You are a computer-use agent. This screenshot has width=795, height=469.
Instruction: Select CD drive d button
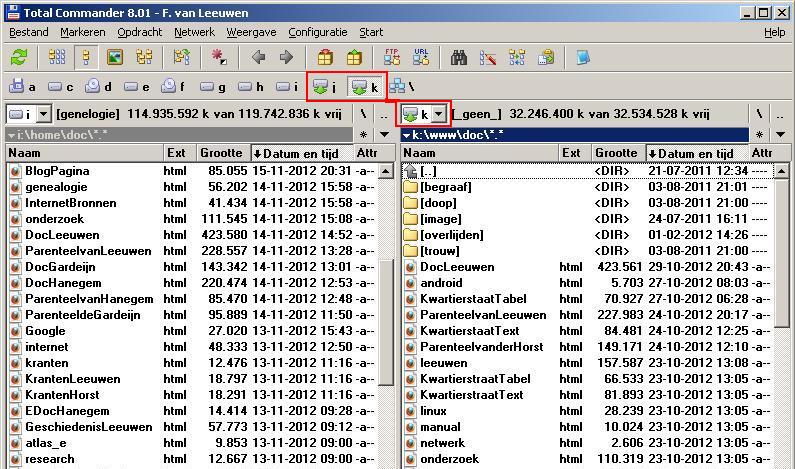pos(98,87)
